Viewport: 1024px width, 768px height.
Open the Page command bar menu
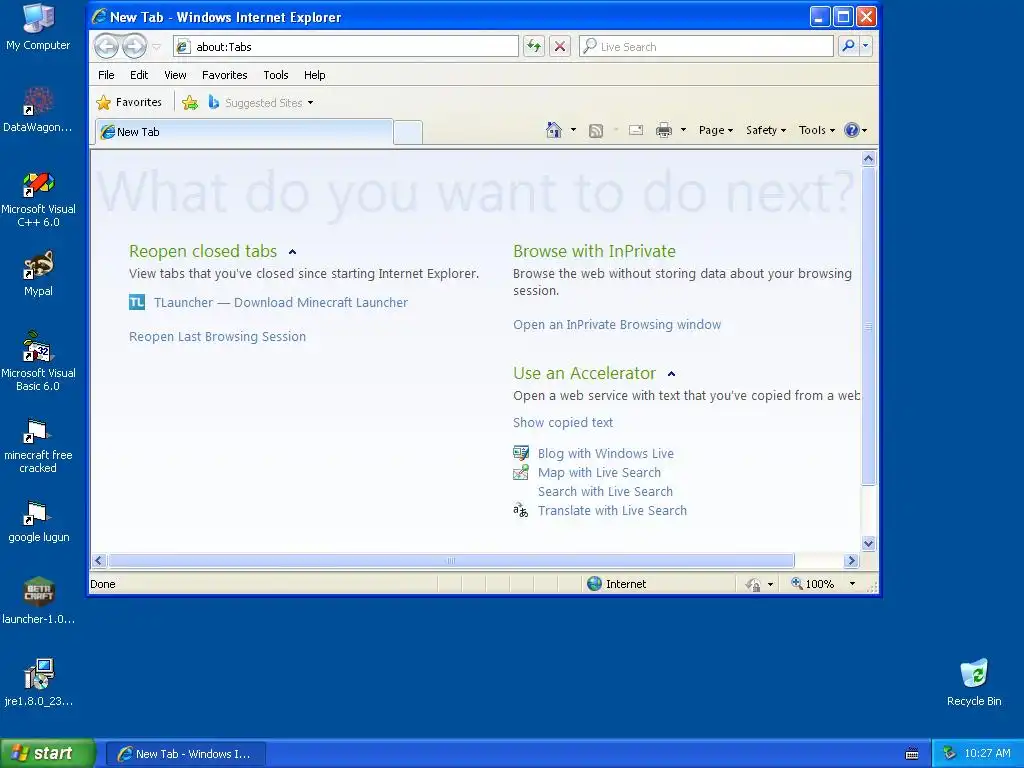tap(716, 130)
